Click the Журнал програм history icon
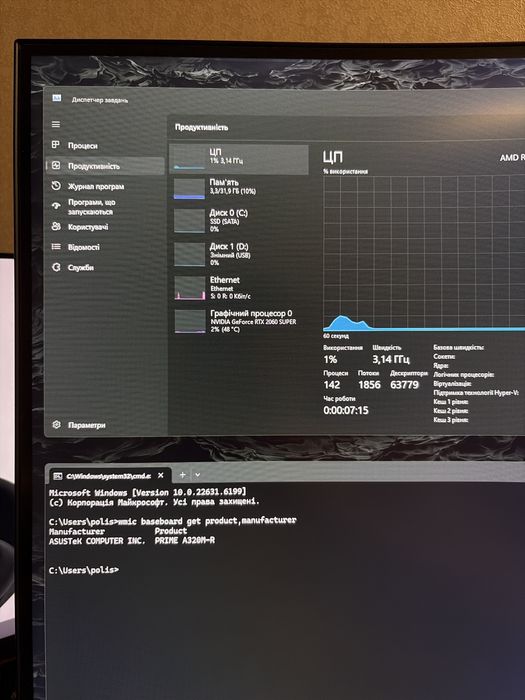The height and width of the screenshot is (700, 525). point(56,186)
